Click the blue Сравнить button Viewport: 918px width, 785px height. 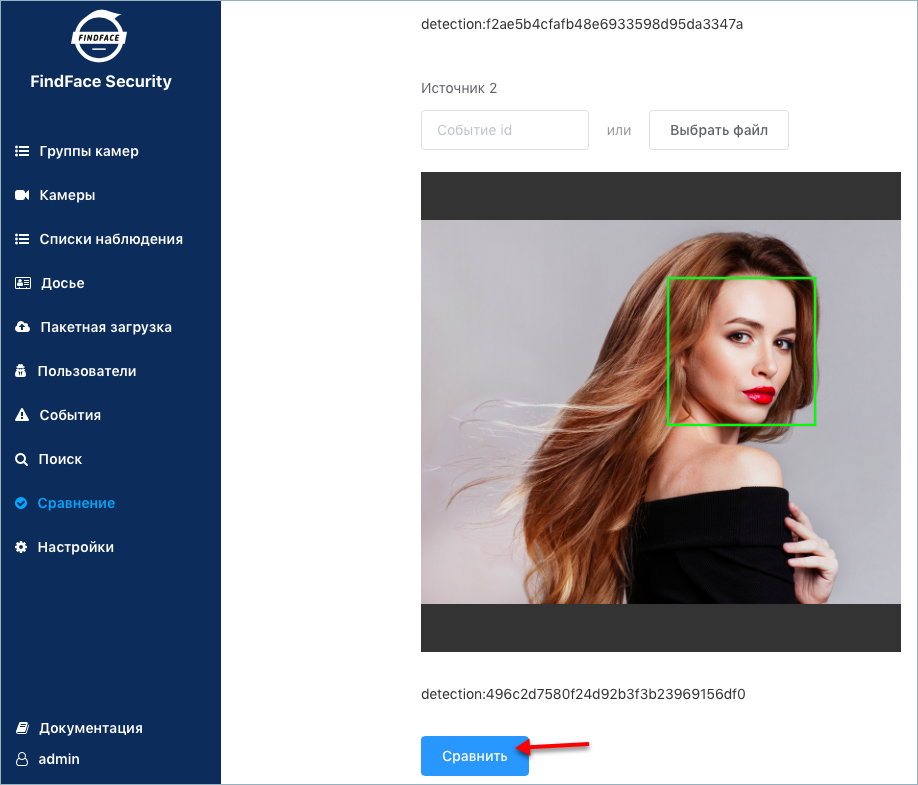click(475, 756)
